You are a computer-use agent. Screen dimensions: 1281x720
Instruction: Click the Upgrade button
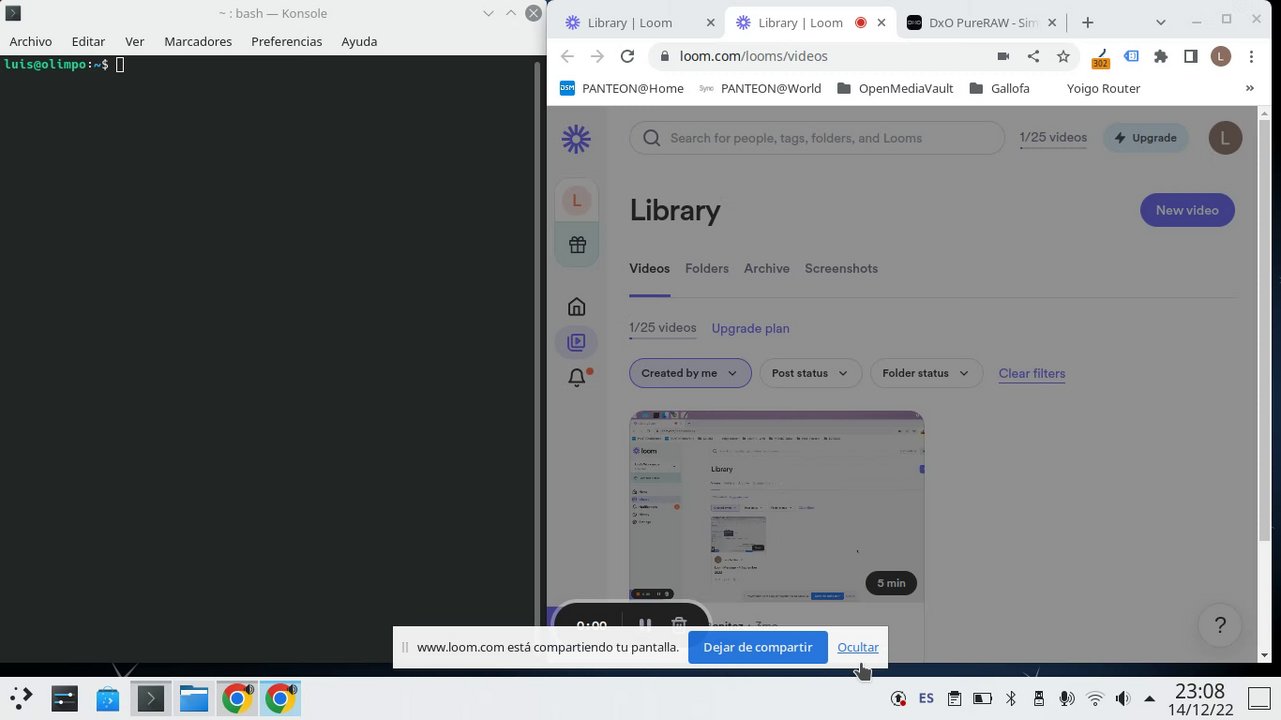tap(1146, 138)
